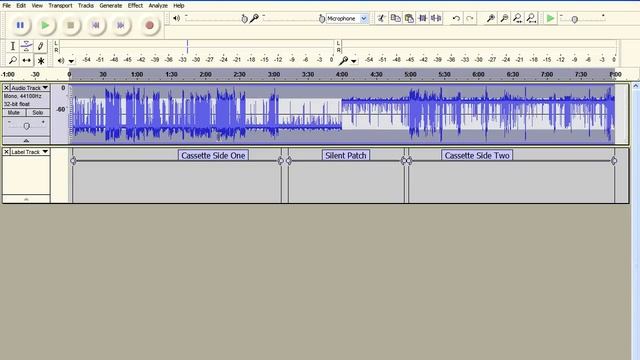Collapse the Label Track with bottom arrow

point(27,199)
